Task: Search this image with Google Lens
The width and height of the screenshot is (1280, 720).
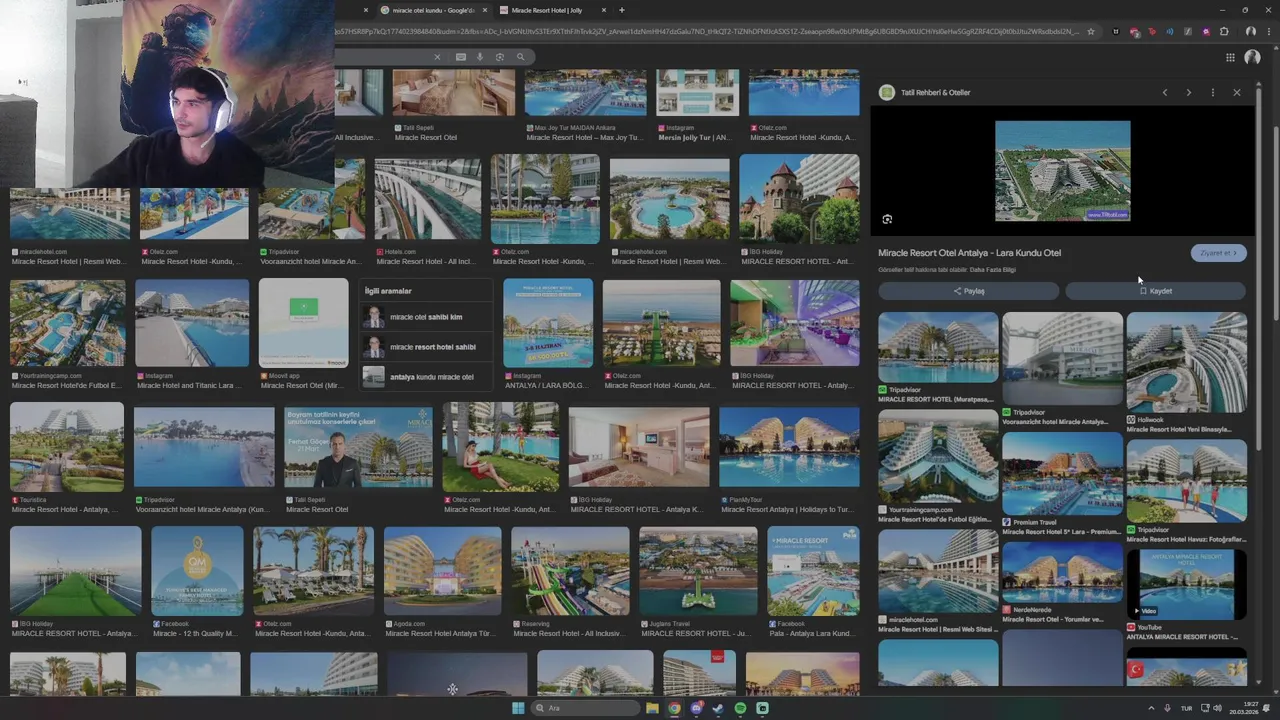Action: pos(887,219)
